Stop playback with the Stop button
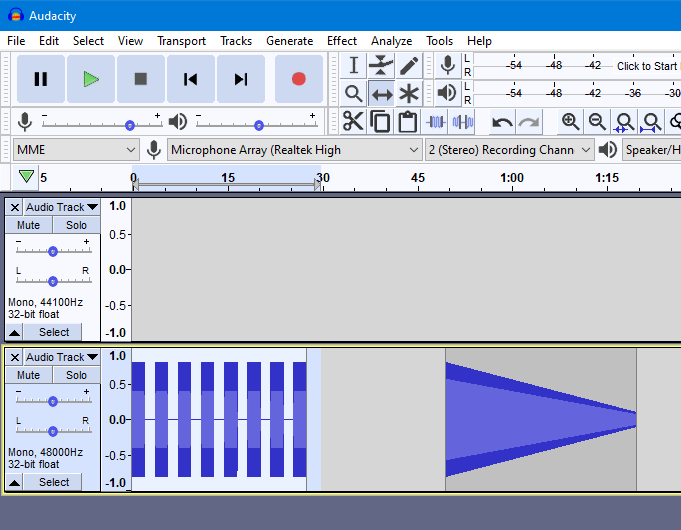The height and width of the screenshot is (530, 681). (141, 79)
